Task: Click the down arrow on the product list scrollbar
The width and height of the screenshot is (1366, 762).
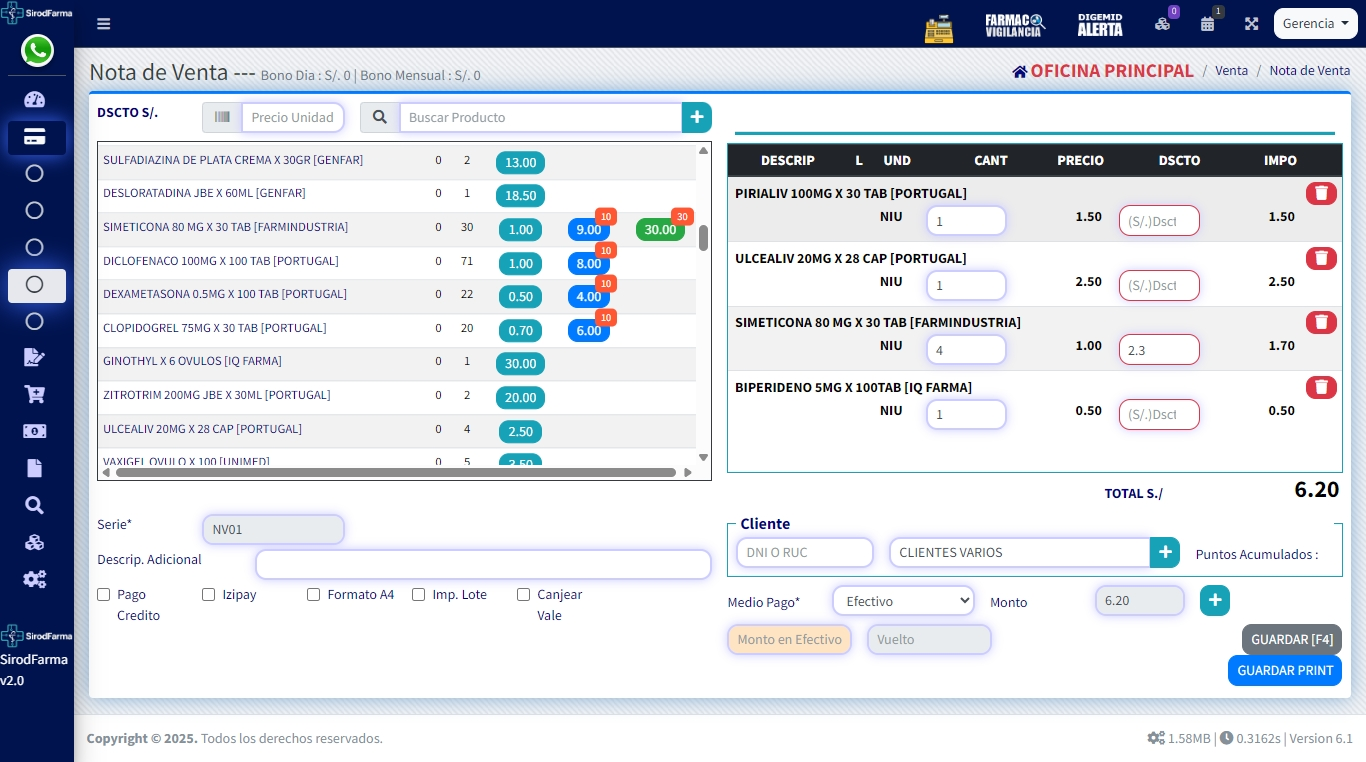Action: (703, 457)
